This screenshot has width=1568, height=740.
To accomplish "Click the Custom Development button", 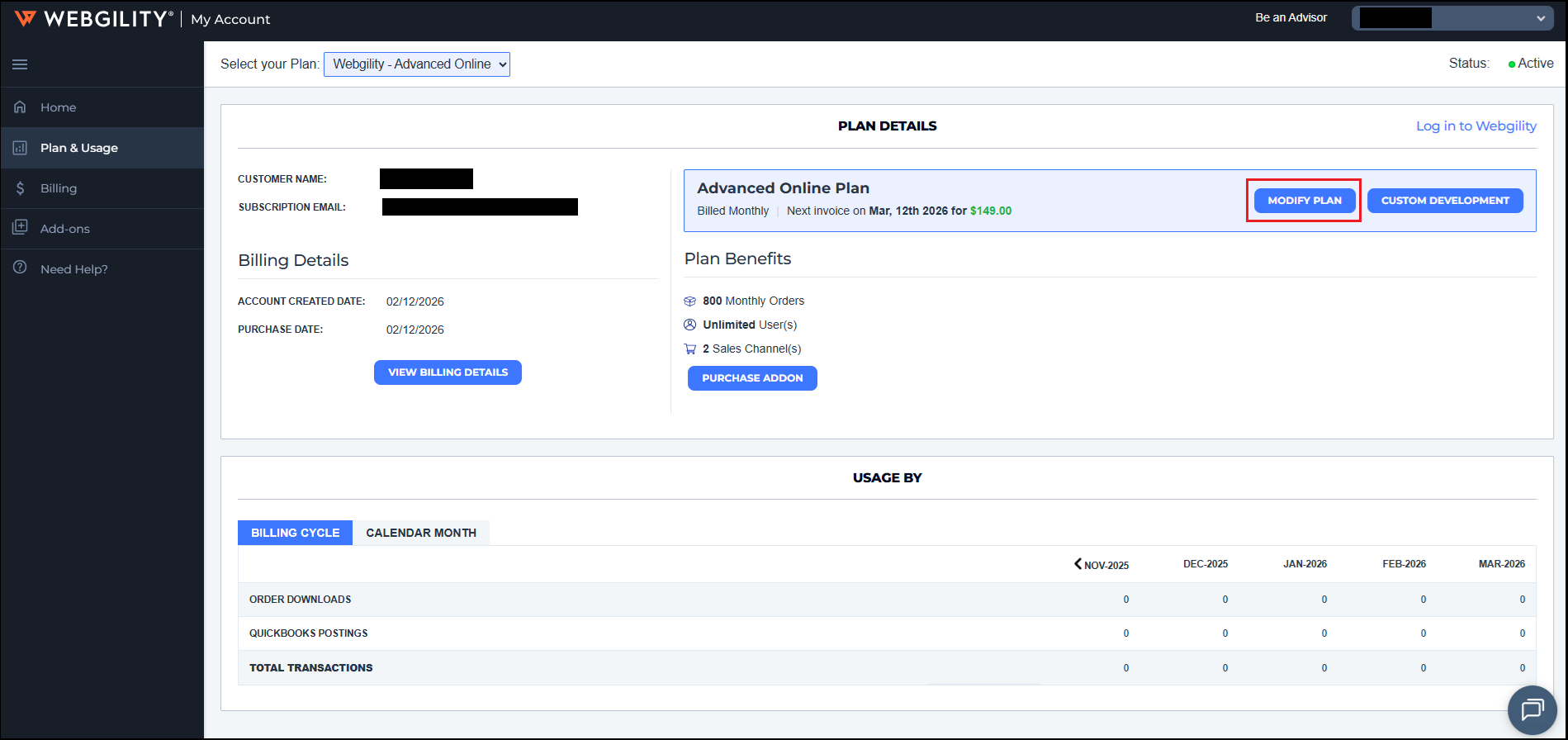I will click(x=1445, y=201).
